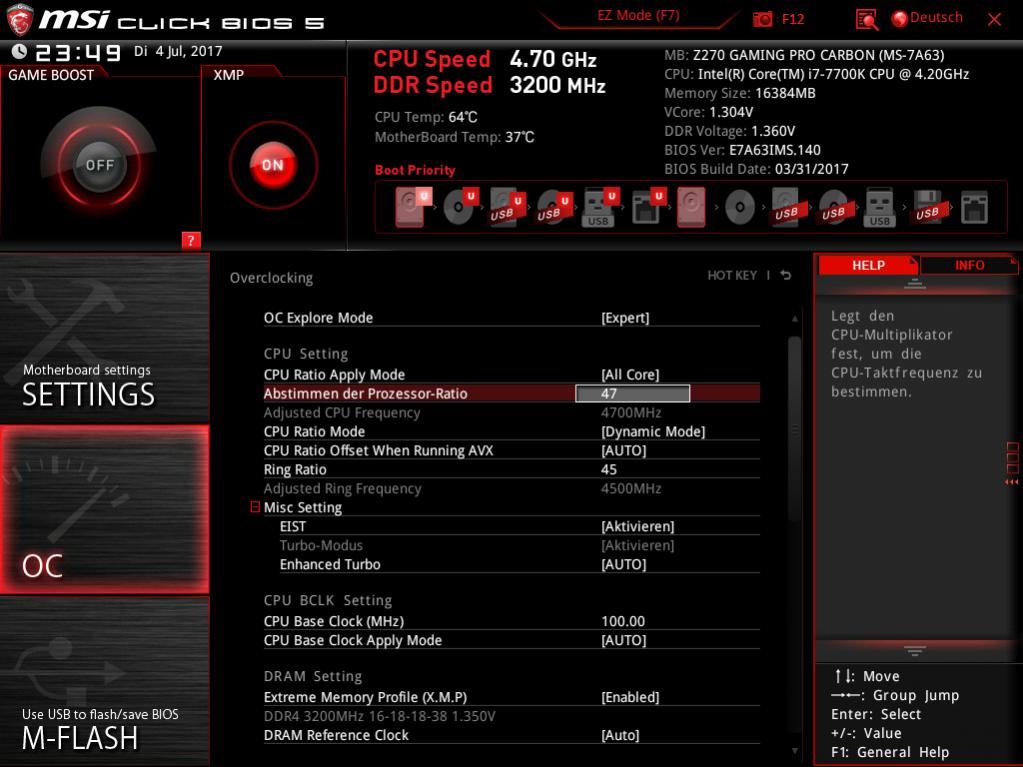Click the clock icon beside the time
Viewport: 1023px width, 767px height.
20,51
